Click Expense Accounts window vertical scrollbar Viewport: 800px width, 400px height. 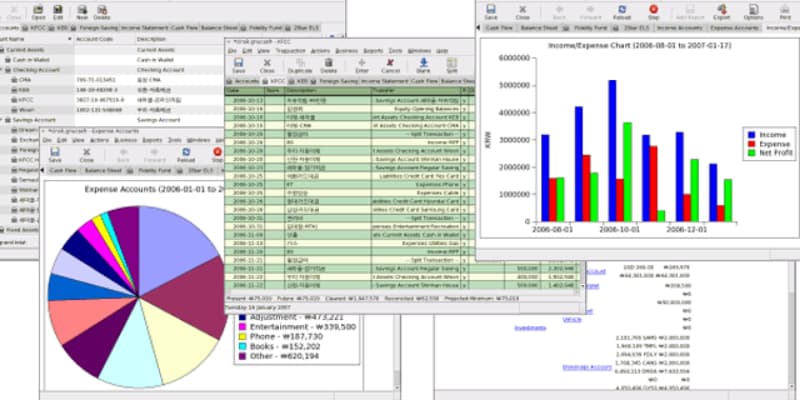pos(397,352)
